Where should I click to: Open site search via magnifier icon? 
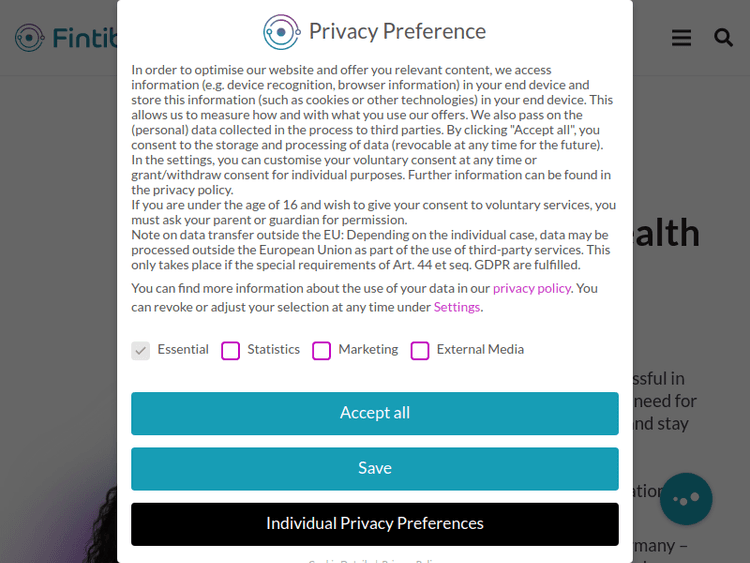click(723, 38)
